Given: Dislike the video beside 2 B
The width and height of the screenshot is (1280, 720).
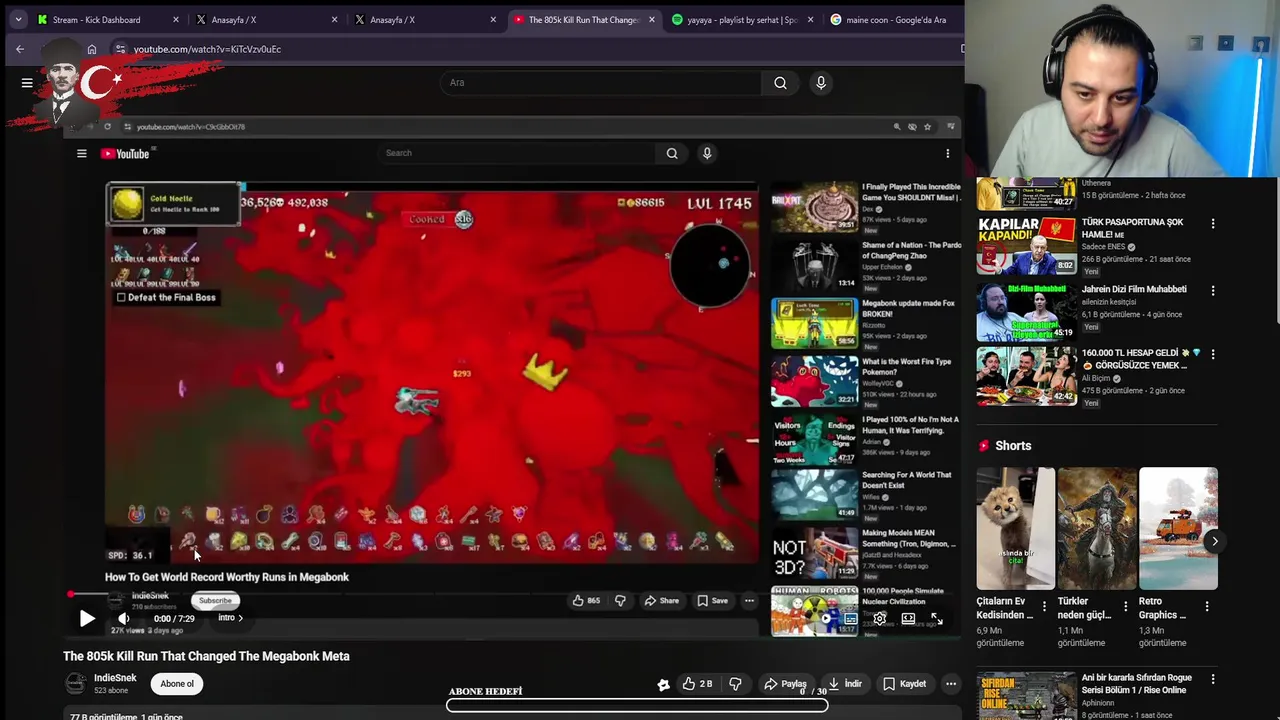Looking at the screenshot, I should point(736,684).
